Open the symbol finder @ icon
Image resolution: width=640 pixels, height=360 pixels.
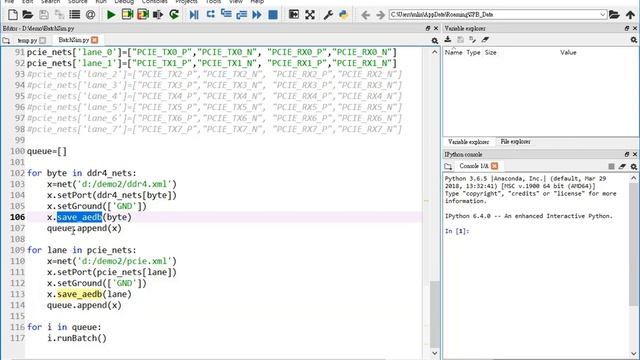click(90, 15)
